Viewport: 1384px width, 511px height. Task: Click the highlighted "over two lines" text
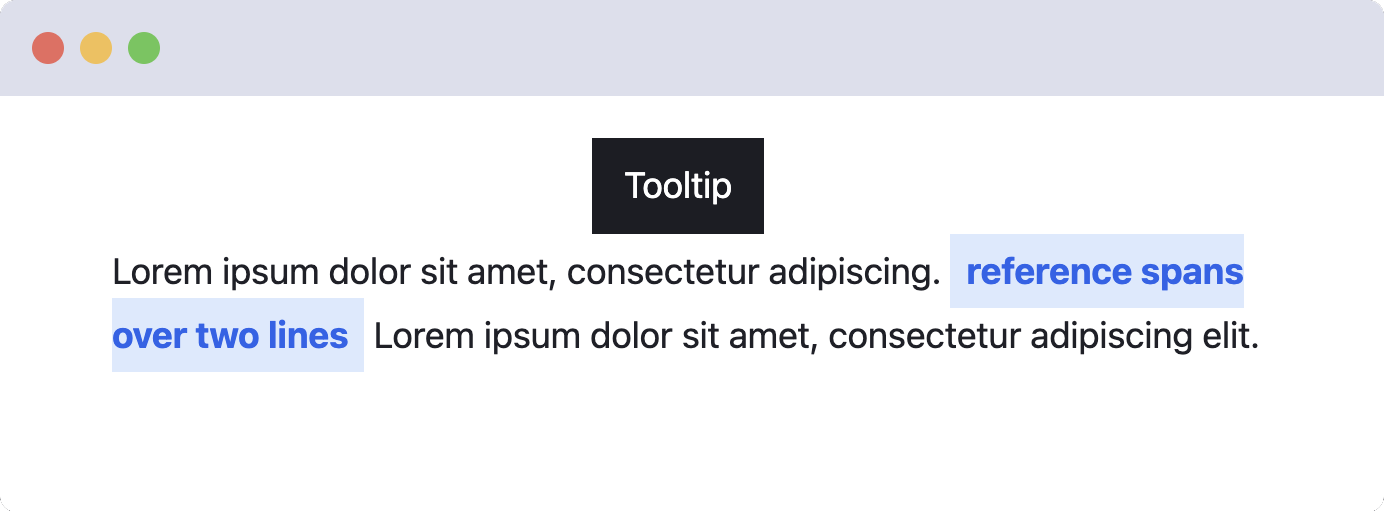230,336
